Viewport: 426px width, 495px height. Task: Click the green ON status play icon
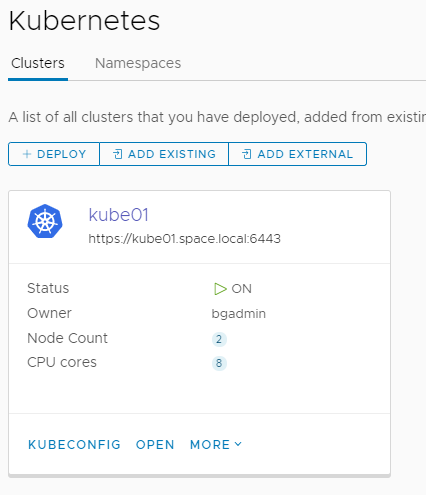click(x=220, y=289)
